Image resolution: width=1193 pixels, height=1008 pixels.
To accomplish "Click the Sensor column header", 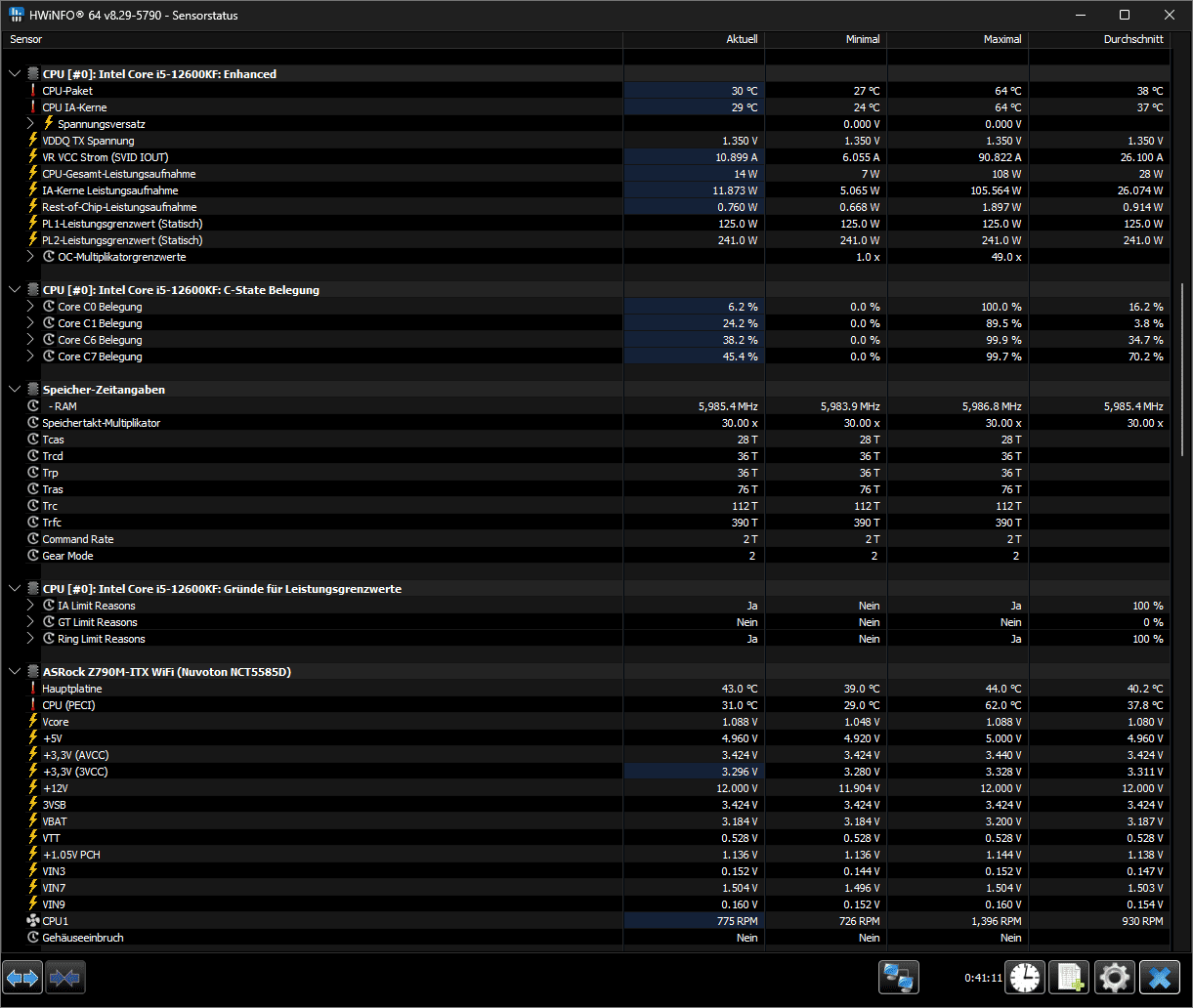I will [x=313, y=39].
